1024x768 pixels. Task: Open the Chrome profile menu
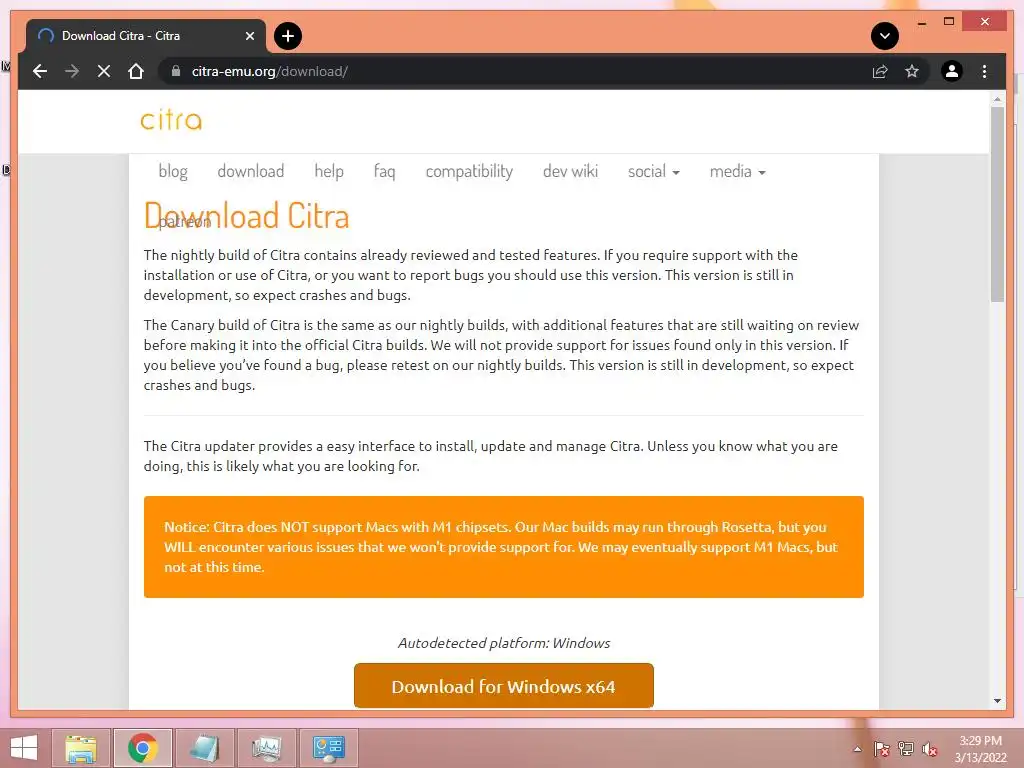coord(952,71)
